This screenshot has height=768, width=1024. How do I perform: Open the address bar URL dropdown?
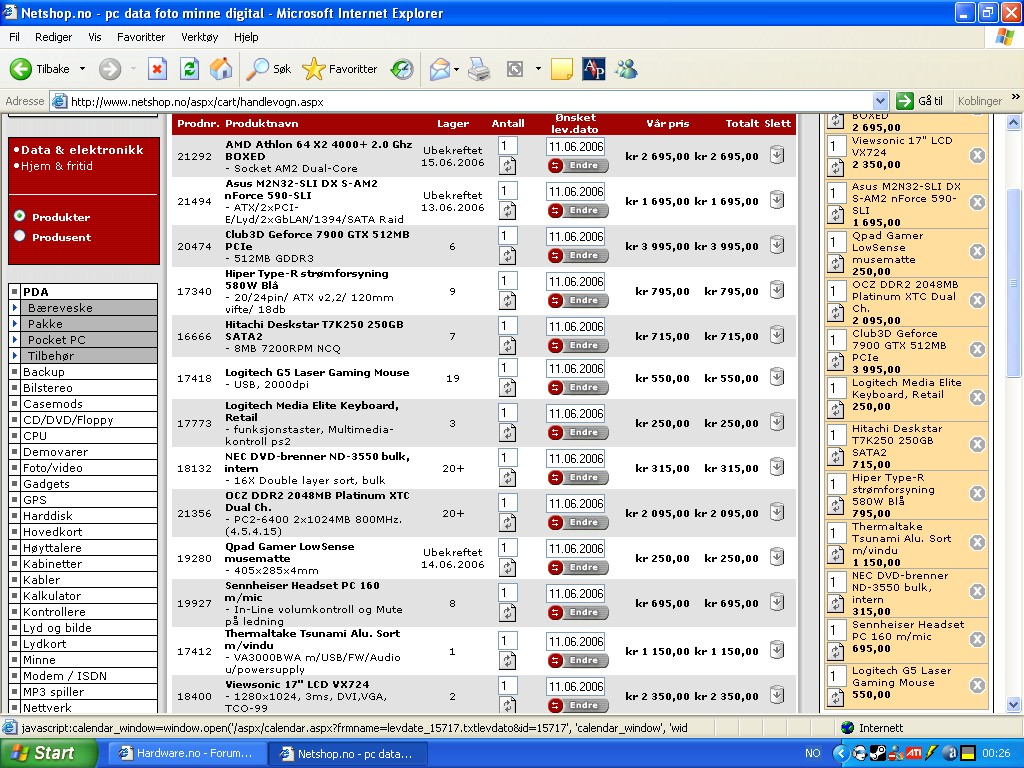(x=880, y=101)
